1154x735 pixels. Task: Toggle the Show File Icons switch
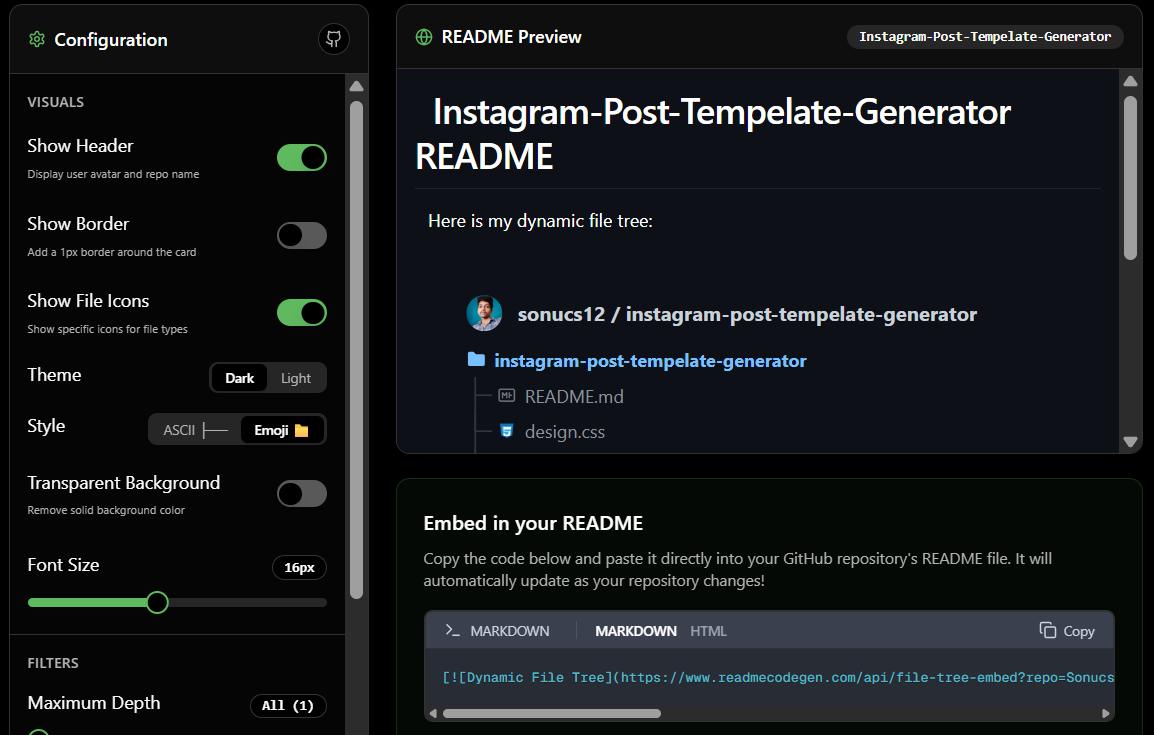coord(302,313)
